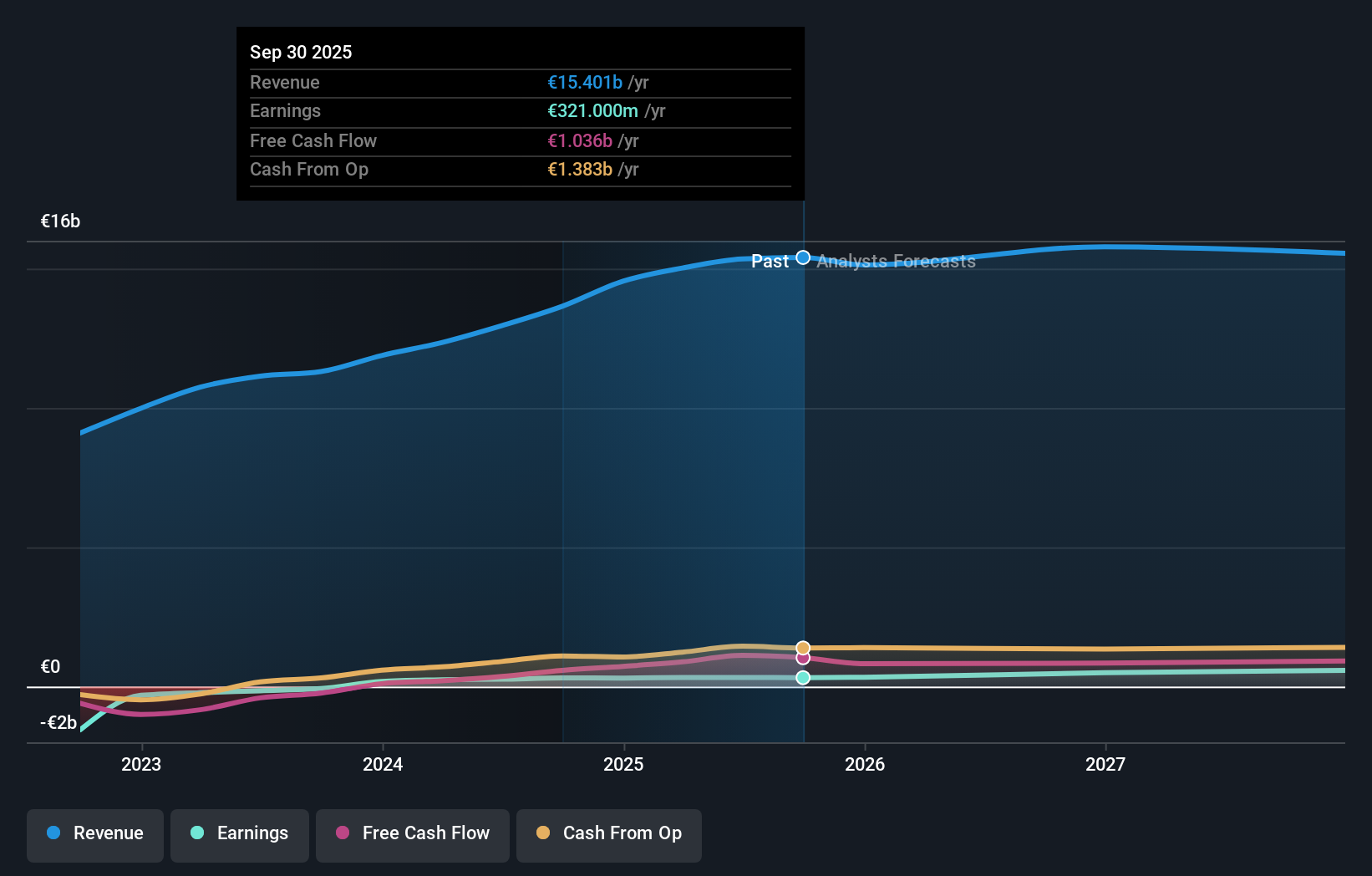This screenshot has height=876, width=1372.
Task: Select the orange Cash From Op data marker
Action: click(803, 647)
